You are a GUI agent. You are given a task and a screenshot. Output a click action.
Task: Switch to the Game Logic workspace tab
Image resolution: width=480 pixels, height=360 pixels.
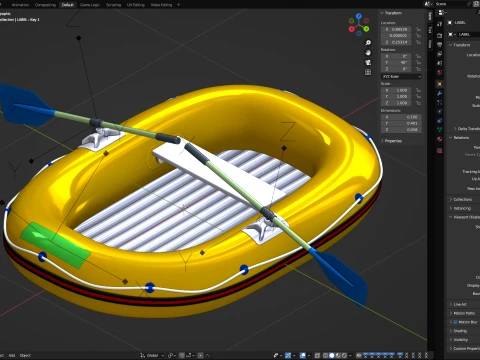pos(90,5)
